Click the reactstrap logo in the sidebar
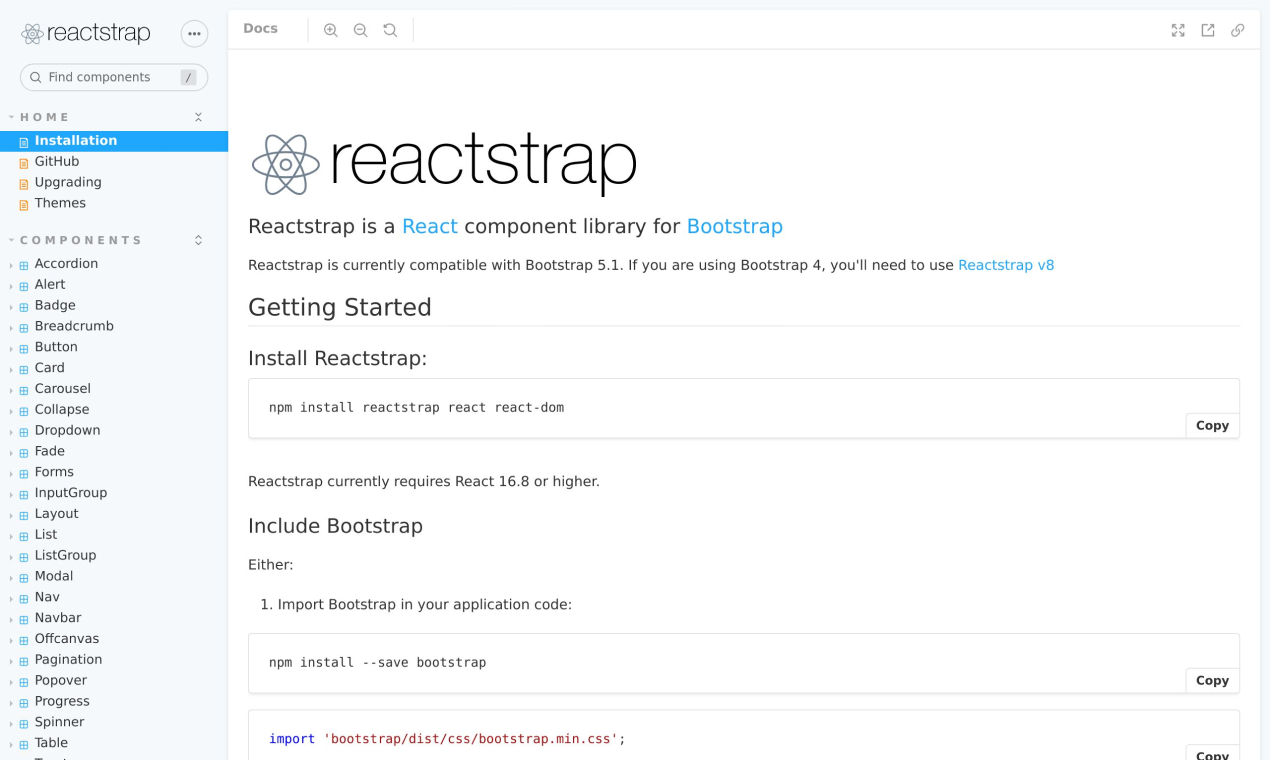Image resolution: width=1270 pixels, height=760 pixels. [x=86, y=34]
